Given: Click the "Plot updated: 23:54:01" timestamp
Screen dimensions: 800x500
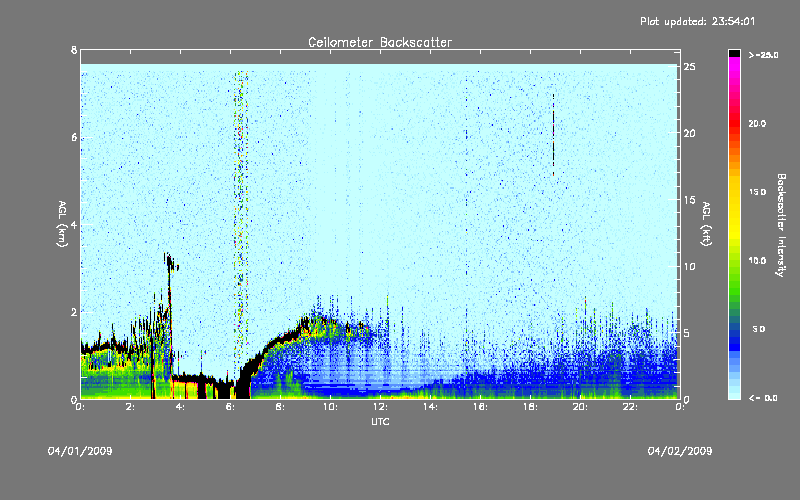Looking at the screenshot, I should click(697, 21).
